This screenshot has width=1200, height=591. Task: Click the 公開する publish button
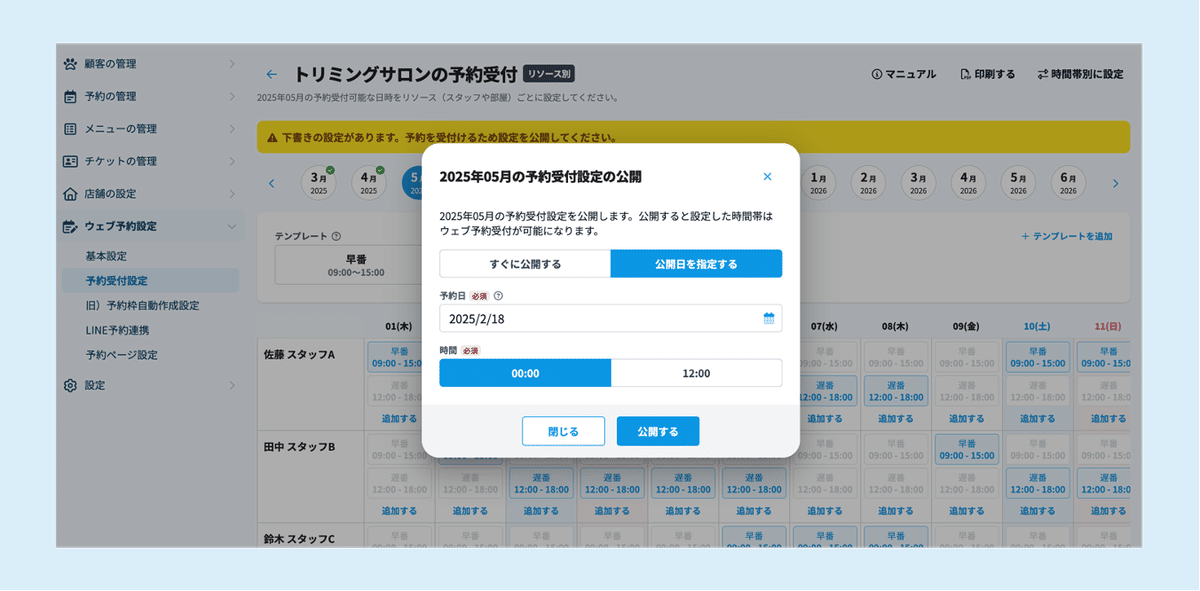(657, 430)
